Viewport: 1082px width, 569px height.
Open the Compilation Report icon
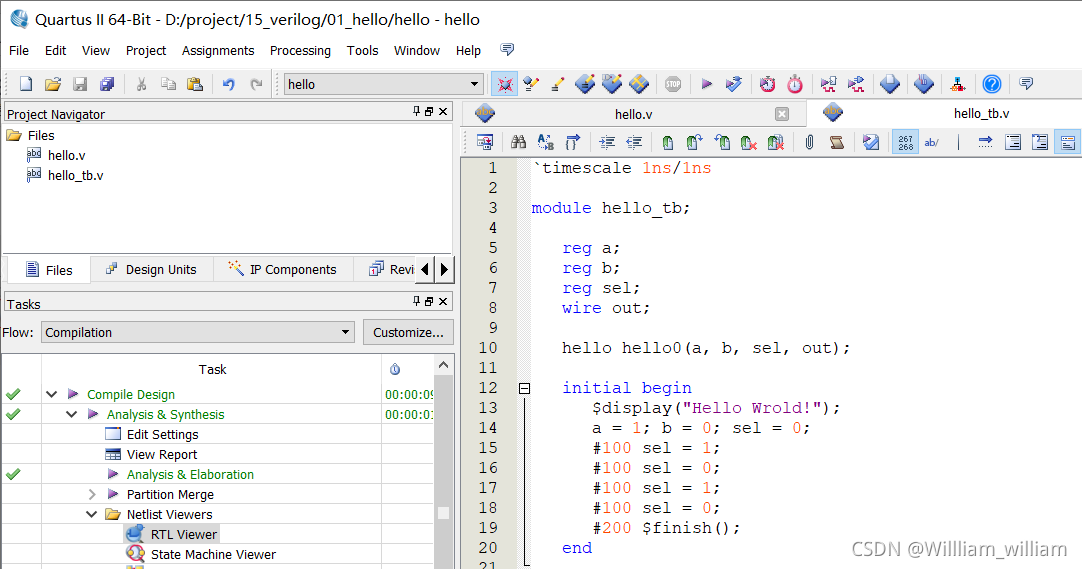coord(889,84)
